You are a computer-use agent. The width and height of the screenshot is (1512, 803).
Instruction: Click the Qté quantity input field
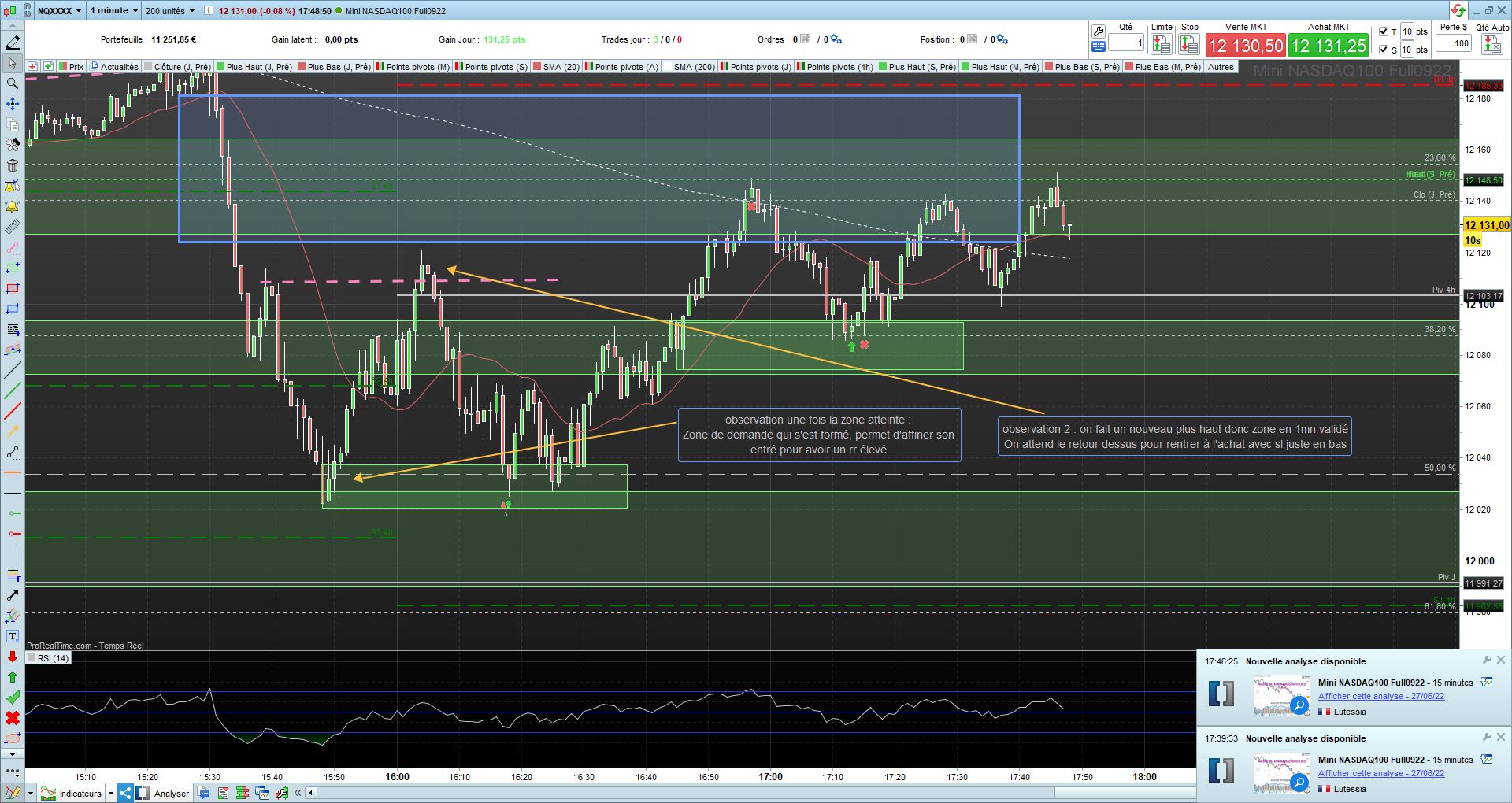(x=1126, y=43)
